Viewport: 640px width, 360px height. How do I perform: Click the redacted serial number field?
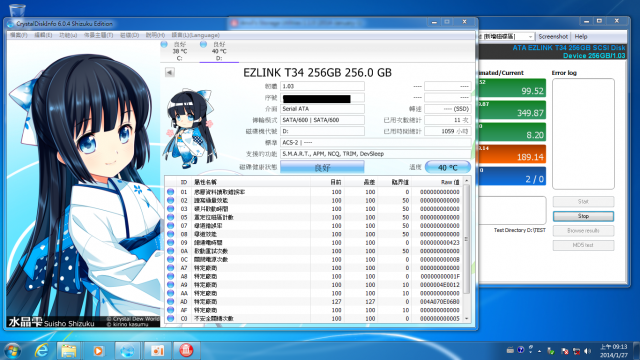point(322,98)
